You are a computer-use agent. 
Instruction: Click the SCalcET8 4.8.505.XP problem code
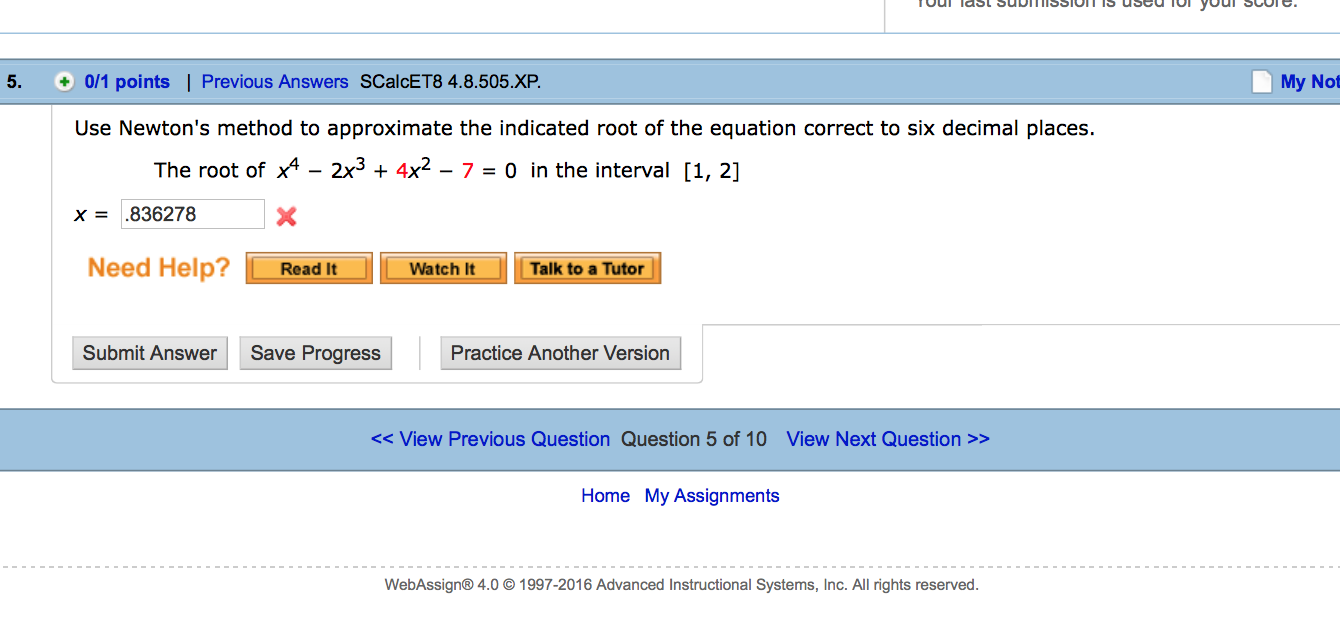point(450,82)
